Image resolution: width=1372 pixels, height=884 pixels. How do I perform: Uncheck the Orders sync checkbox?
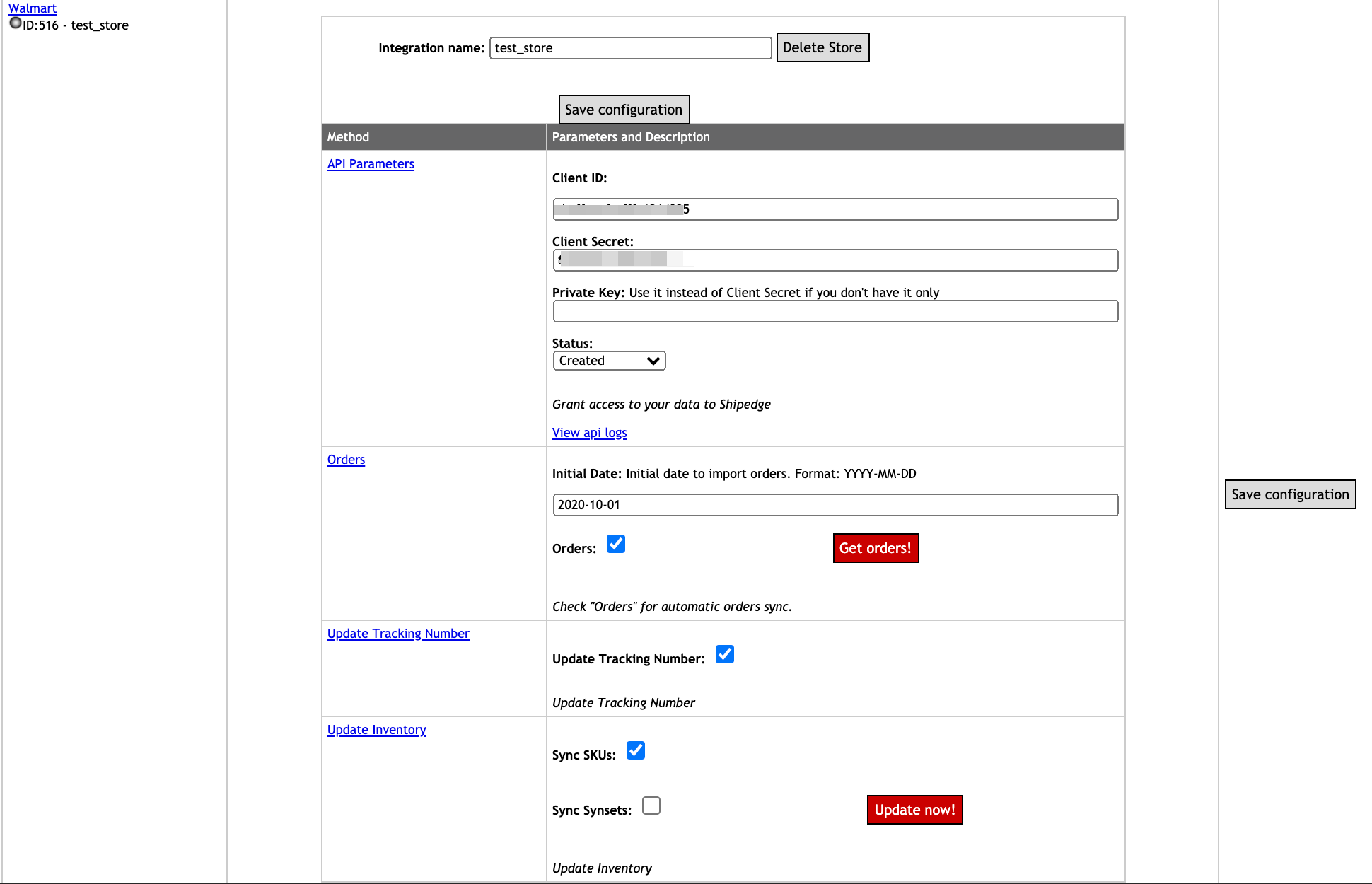pyautogui.click(x=616, y=544)
